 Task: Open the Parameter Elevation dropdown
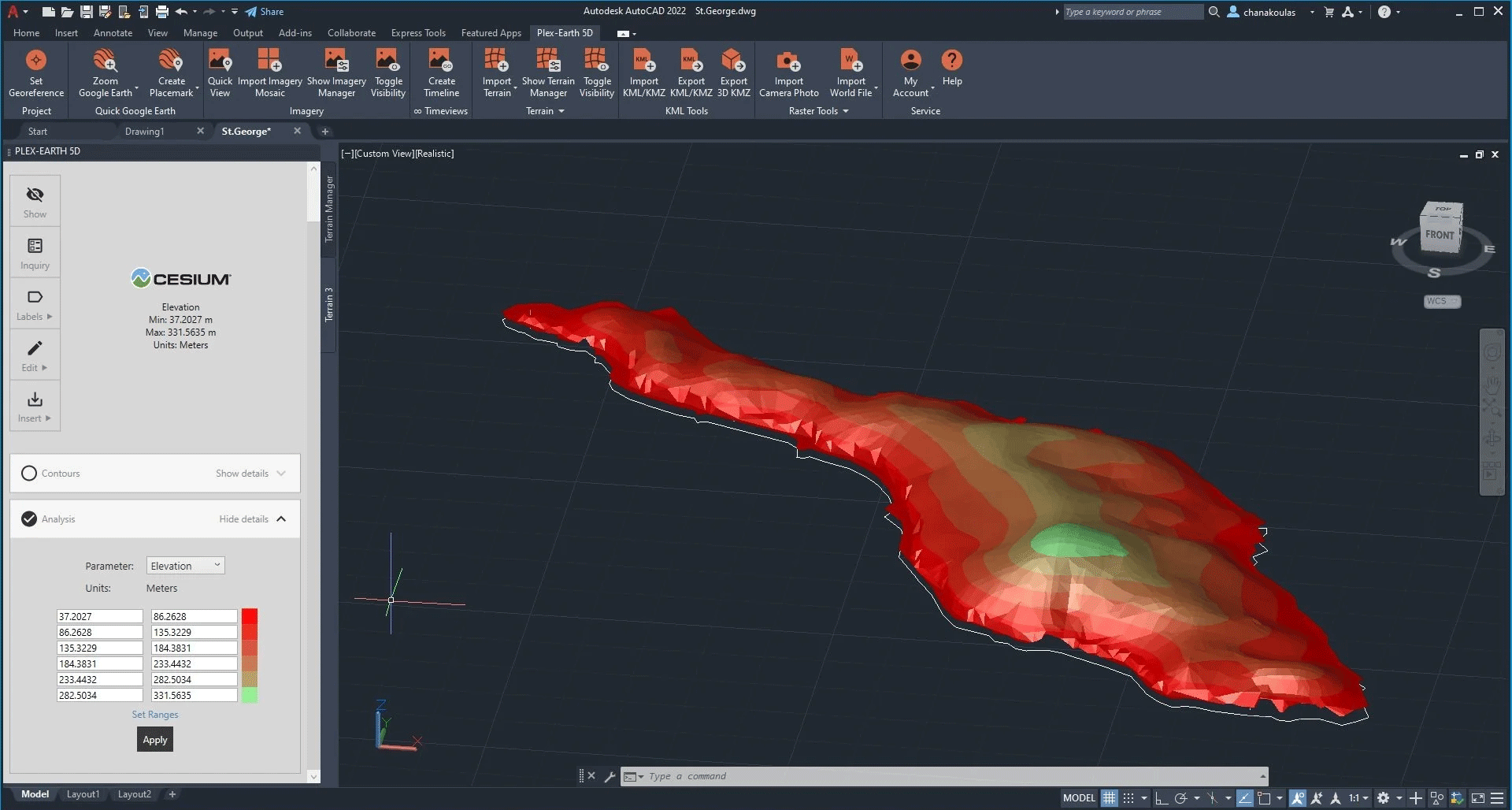point(186,566)
